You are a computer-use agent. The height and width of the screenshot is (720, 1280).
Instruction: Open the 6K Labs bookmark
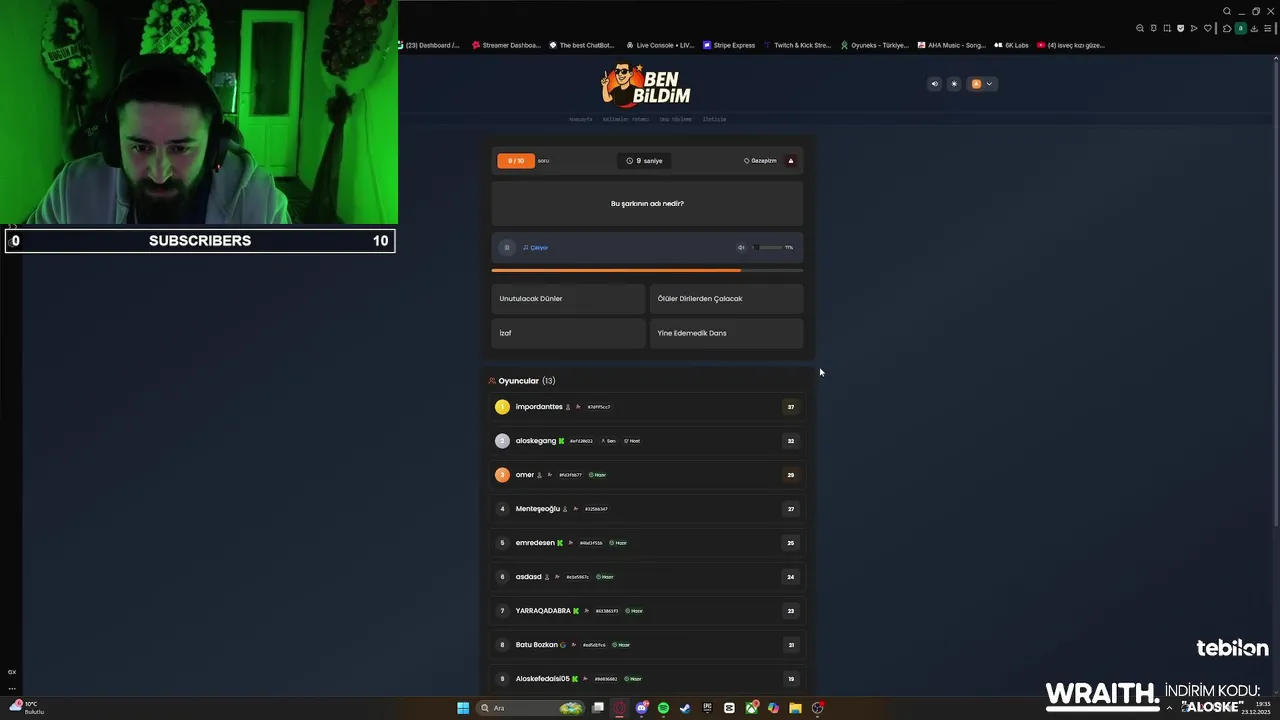pos(1011,45)
